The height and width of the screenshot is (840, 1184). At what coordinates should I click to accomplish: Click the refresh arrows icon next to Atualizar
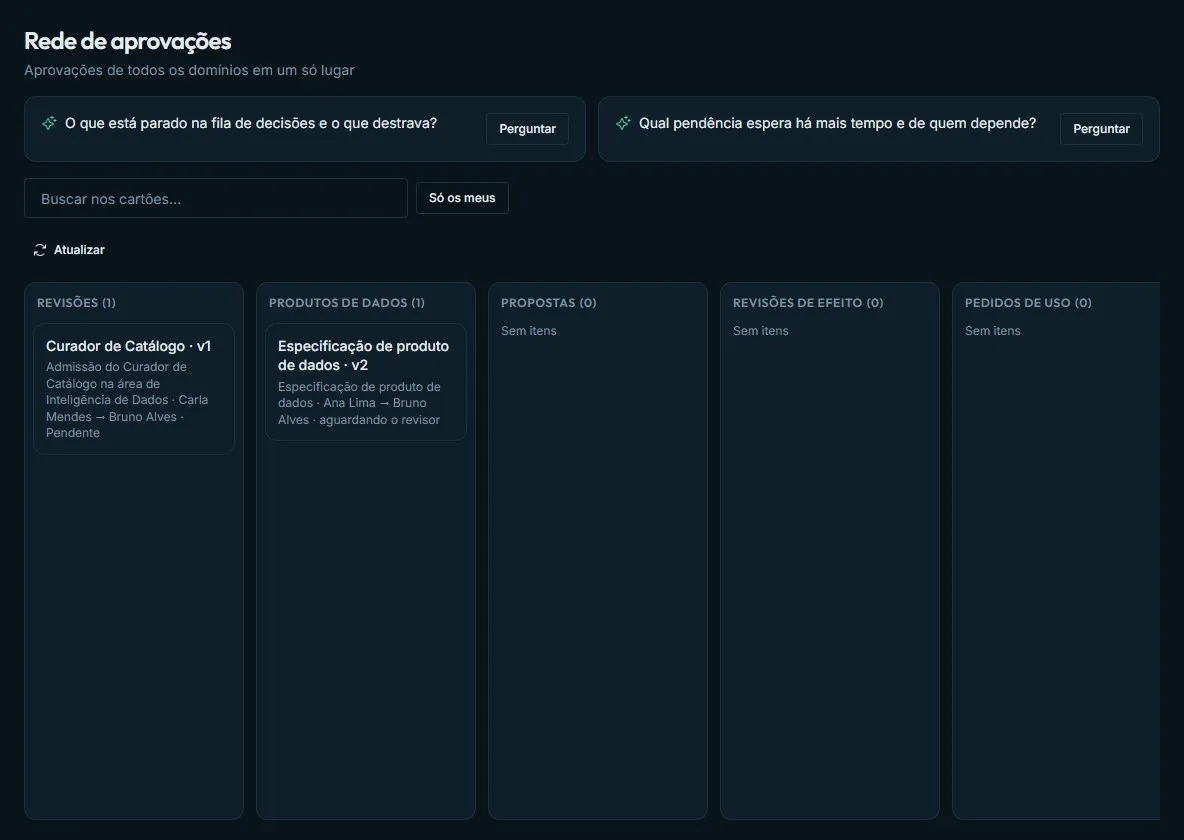pyautogui.click(x=40, y=250)
